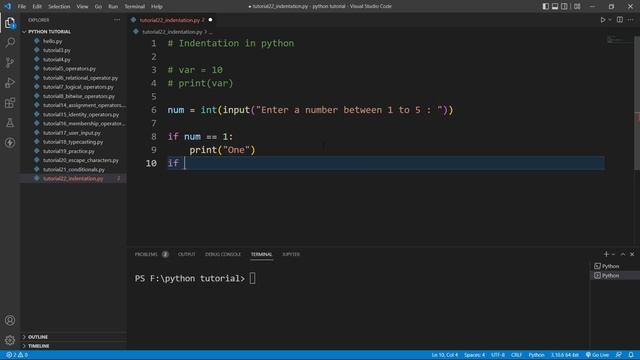Open errors and warnings status indicator
The width and height of the screenshot is (640, 360).
17,355
